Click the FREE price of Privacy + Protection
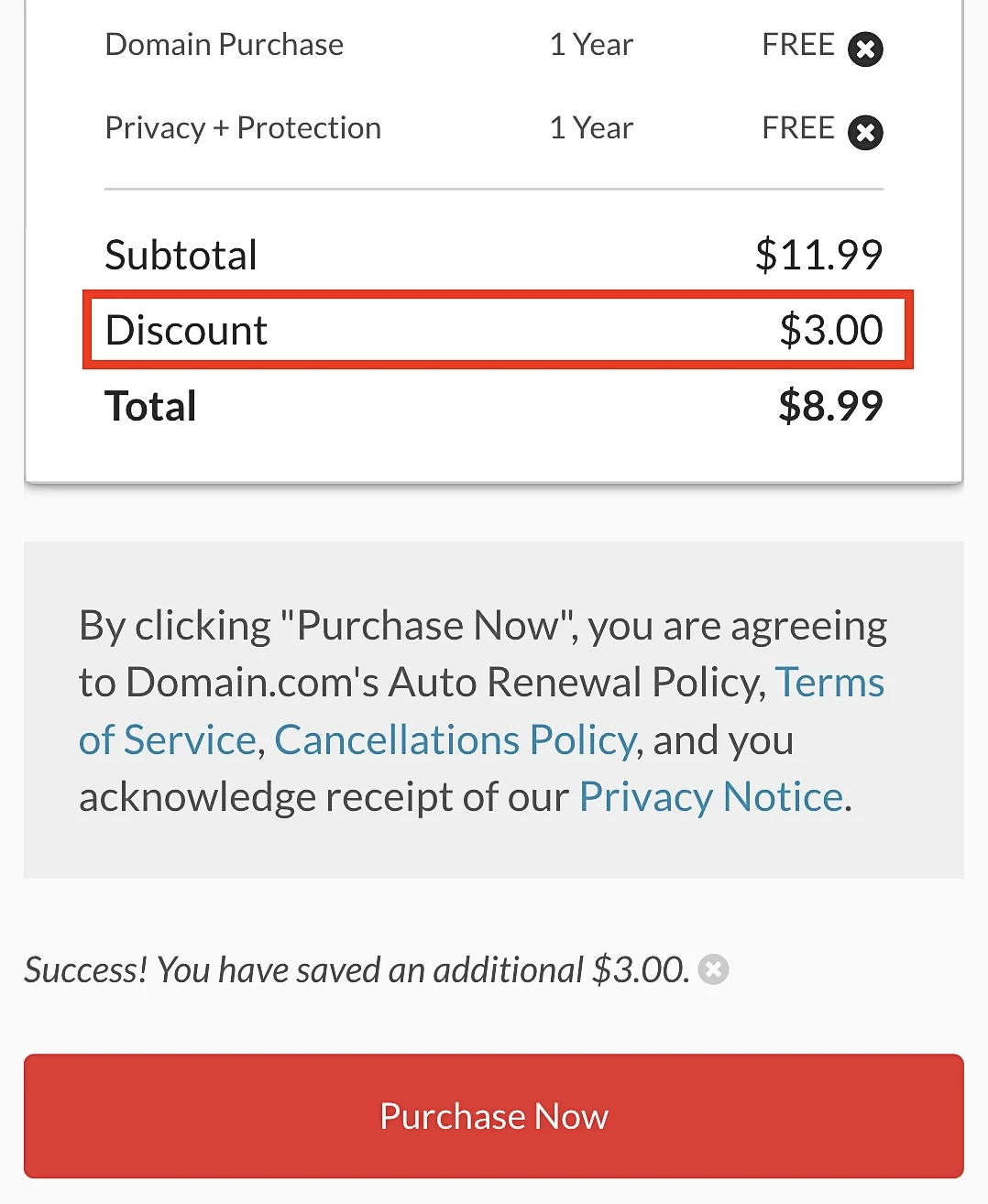 point(798,127)
